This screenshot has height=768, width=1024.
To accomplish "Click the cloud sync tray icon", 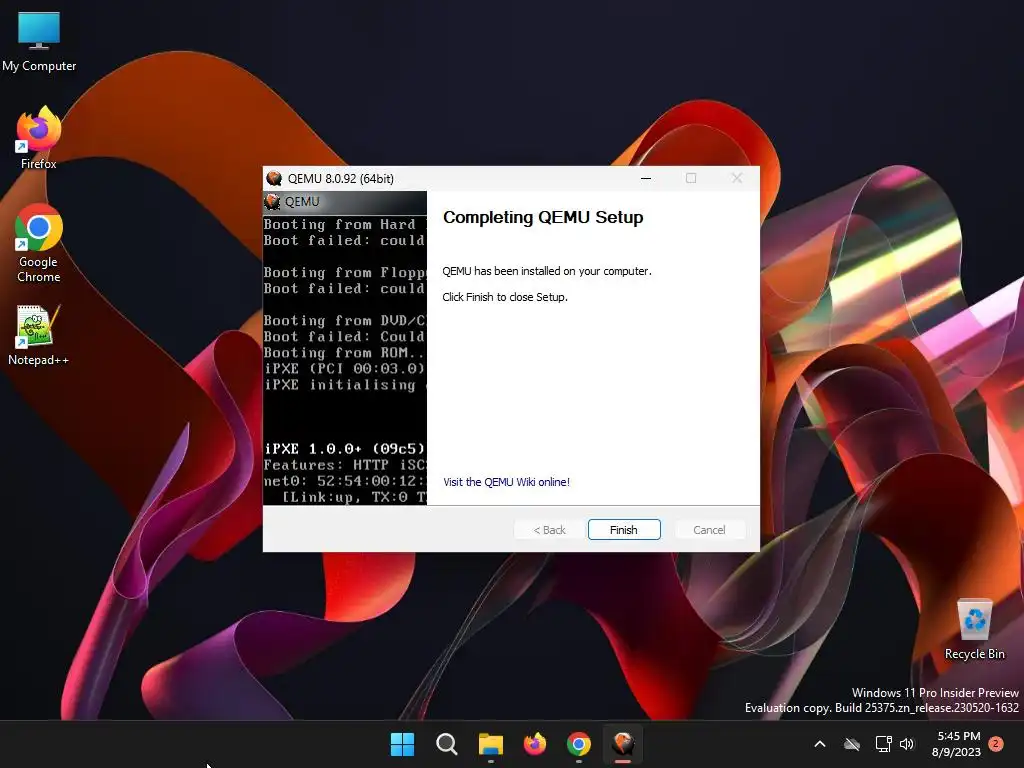I will pyautogui.click(x=852, y=744).
